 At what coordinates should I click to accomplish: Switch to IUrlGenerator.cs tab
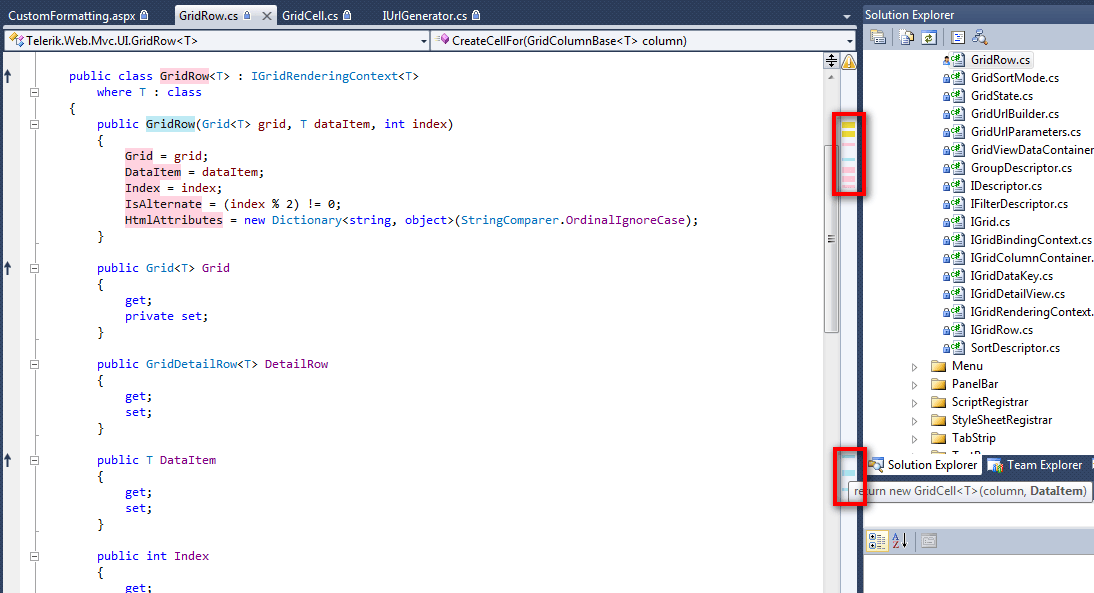(x=430, y=15)
